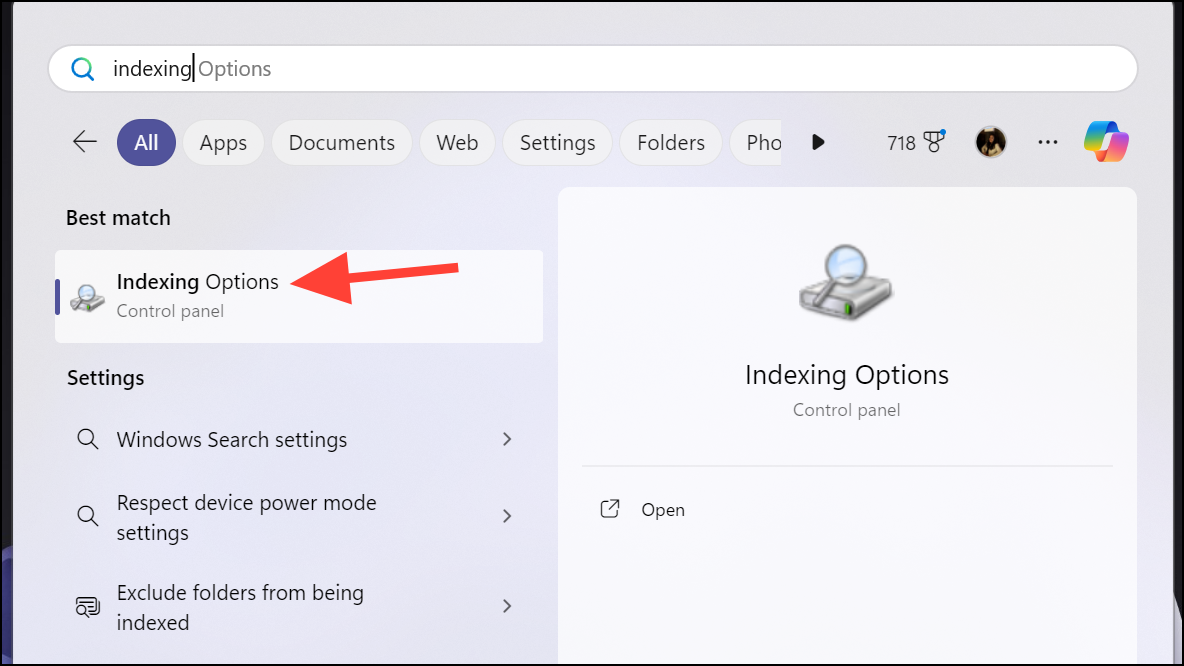The width and height of the screenshot is (1184, 666).
Task: Open Exclude folders from being indexed result
Action: point(299,607)
